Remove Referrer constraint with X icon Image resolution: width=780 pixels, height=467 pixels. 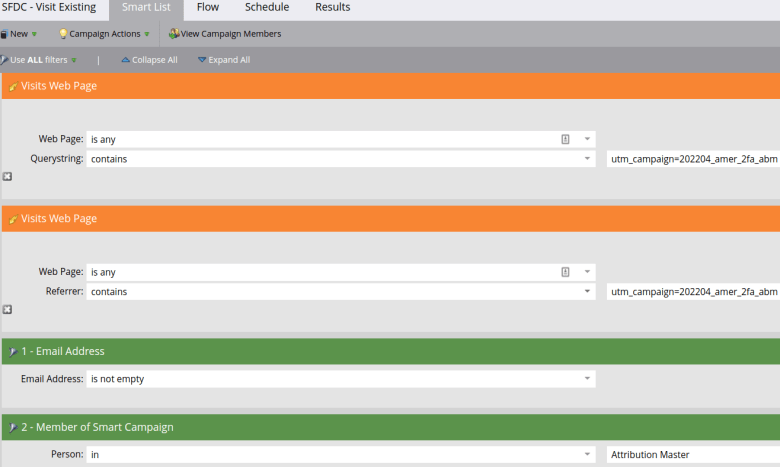[7, 309]
